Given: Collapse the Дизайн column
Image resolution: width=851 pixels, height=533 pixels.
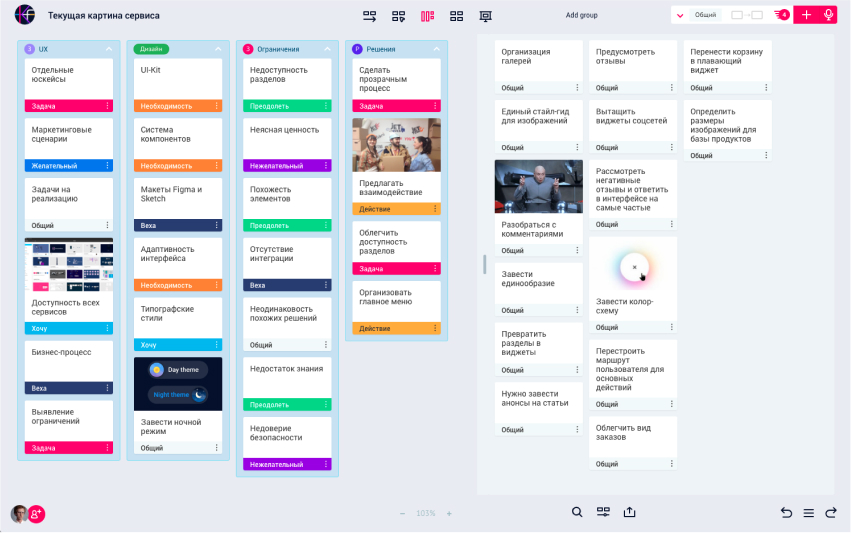Looking at the screenshot, I should tap(218, 49).
